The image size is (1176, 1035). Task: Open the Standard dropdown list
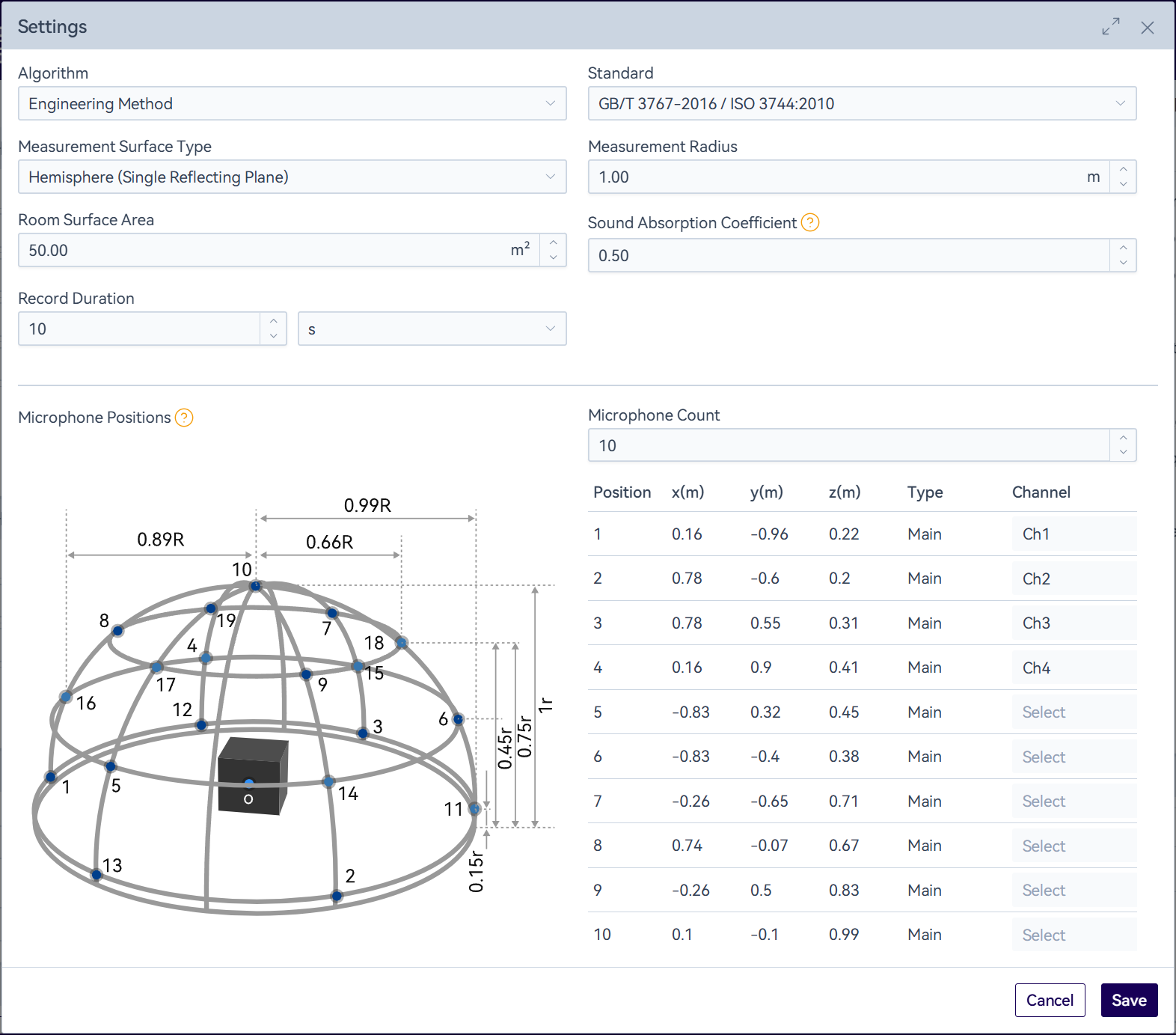(x=862, y=103)
